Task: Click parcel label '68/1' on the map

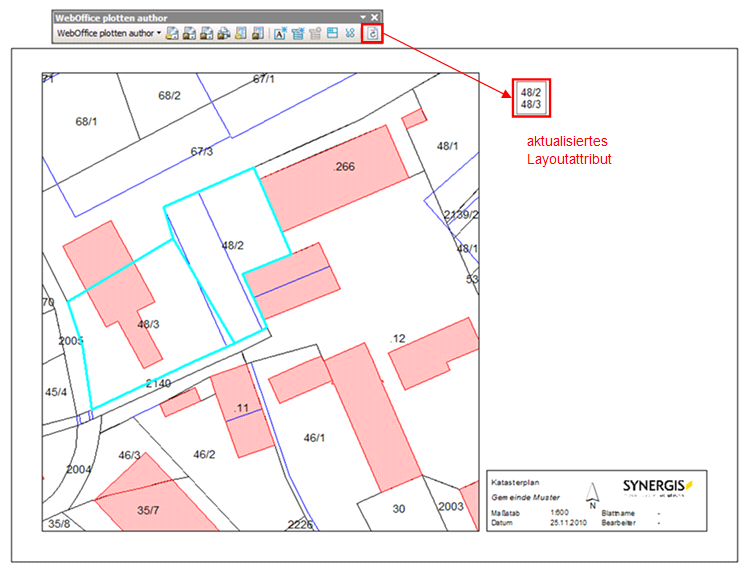Action: [x=86, y=122]
